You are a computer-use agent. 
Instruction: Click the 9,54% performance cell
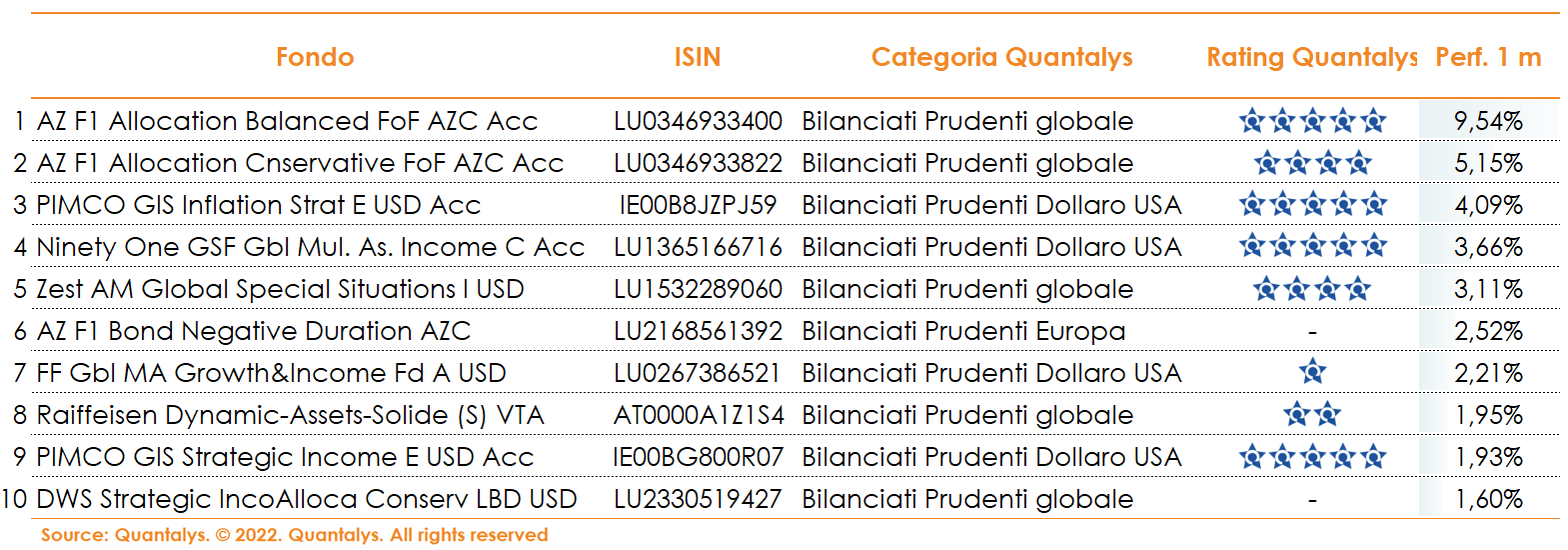(1488, 121)
